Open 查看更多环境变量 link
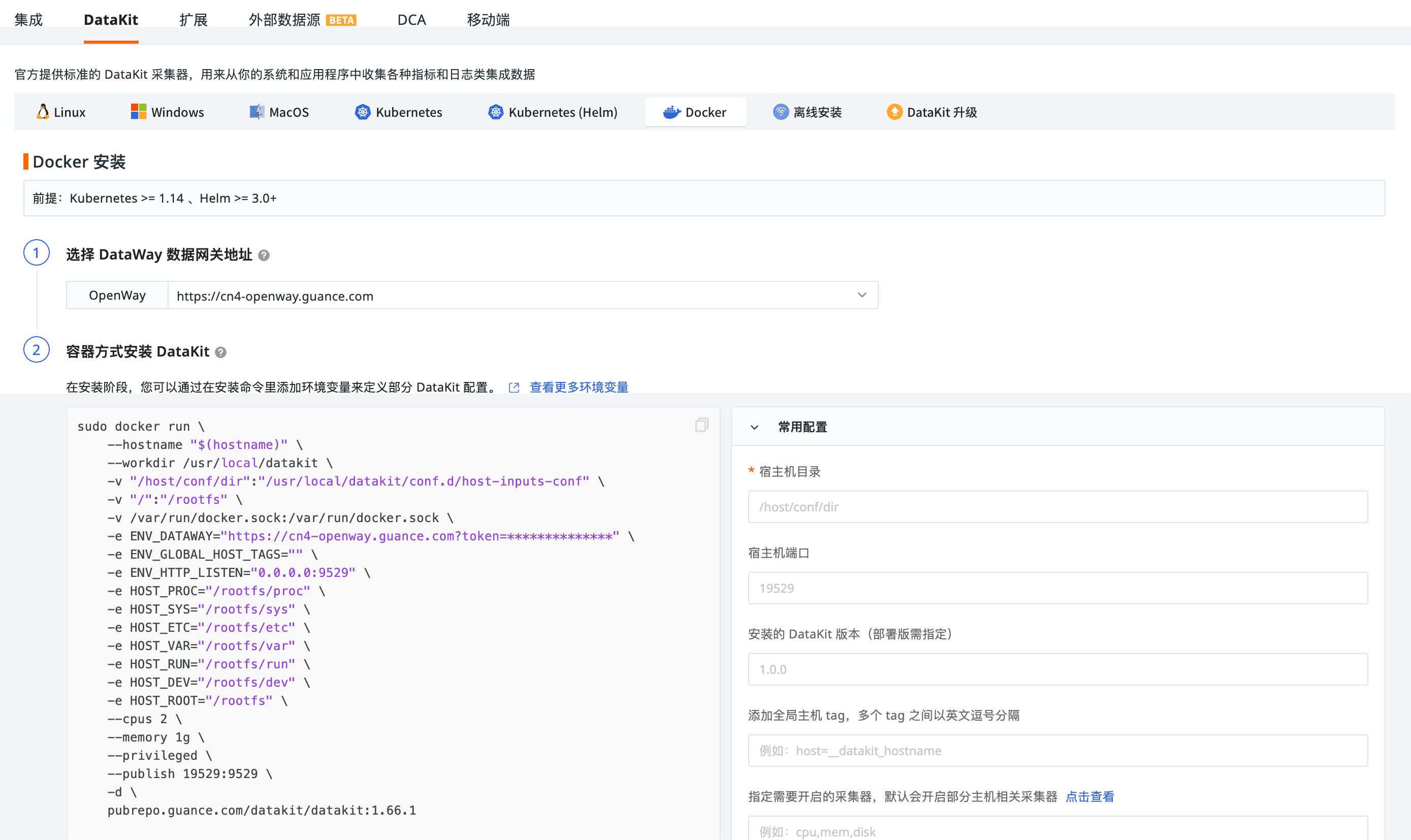The image size is (1411, 840). pos(579,387)
